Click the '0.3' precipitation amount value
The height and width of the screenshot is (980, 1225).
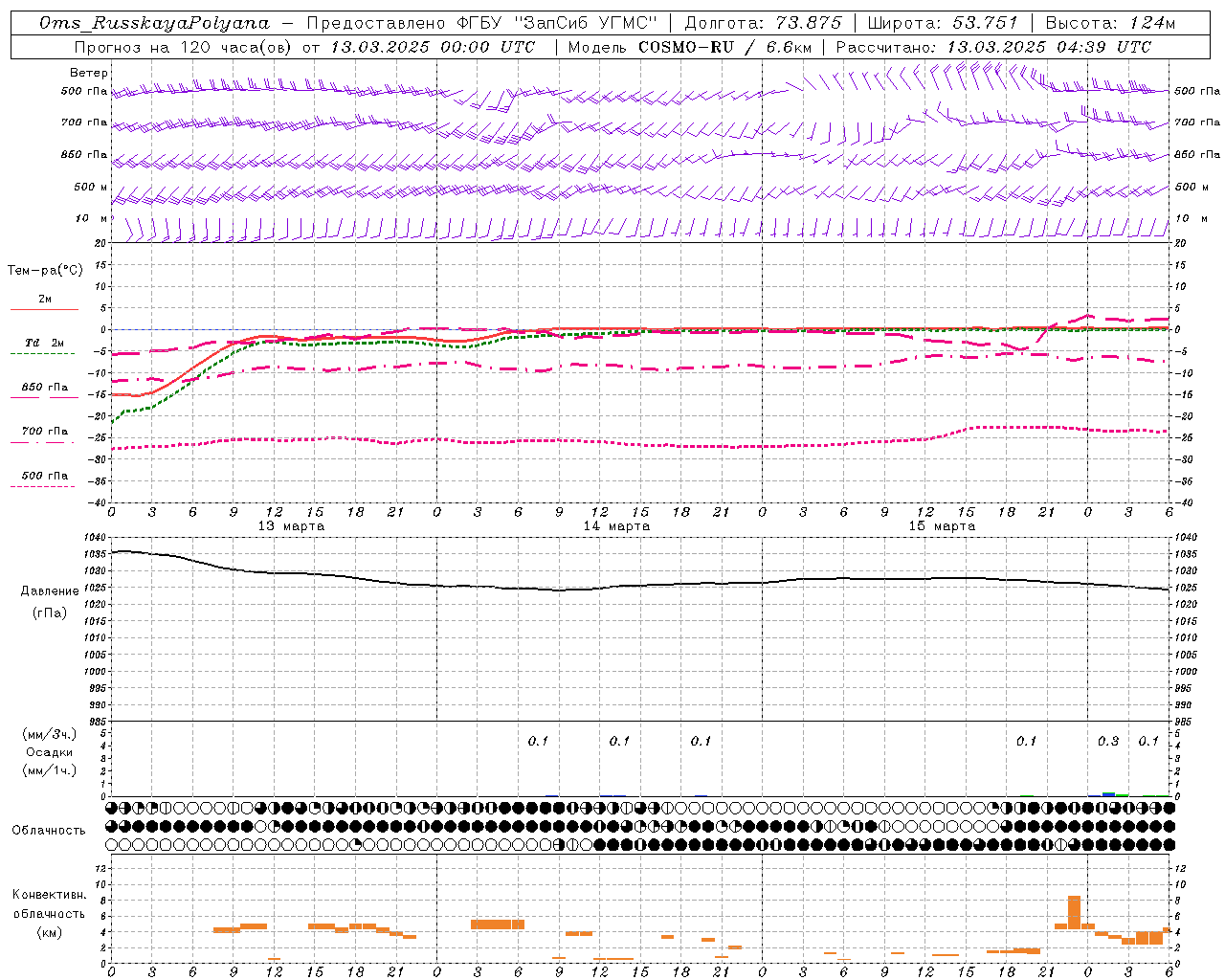(1108, 742)
